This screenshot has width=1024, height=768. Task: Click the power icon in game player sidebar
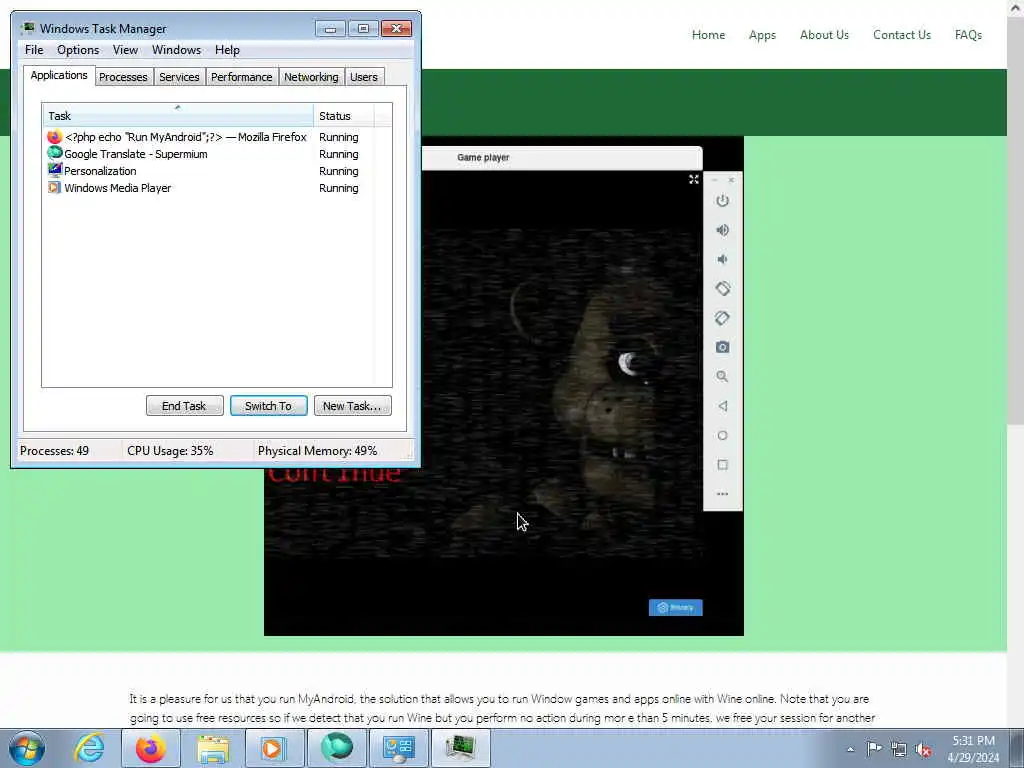[x=722, y=200]
